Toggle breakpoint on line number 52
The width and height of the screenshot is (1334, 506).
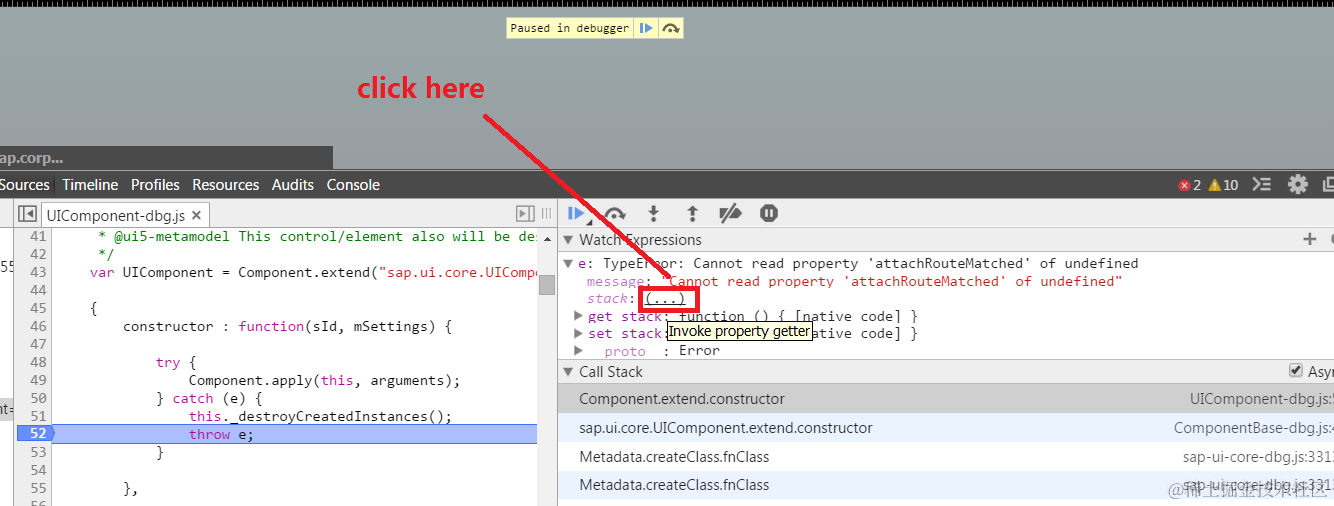(x=38, y=434)
